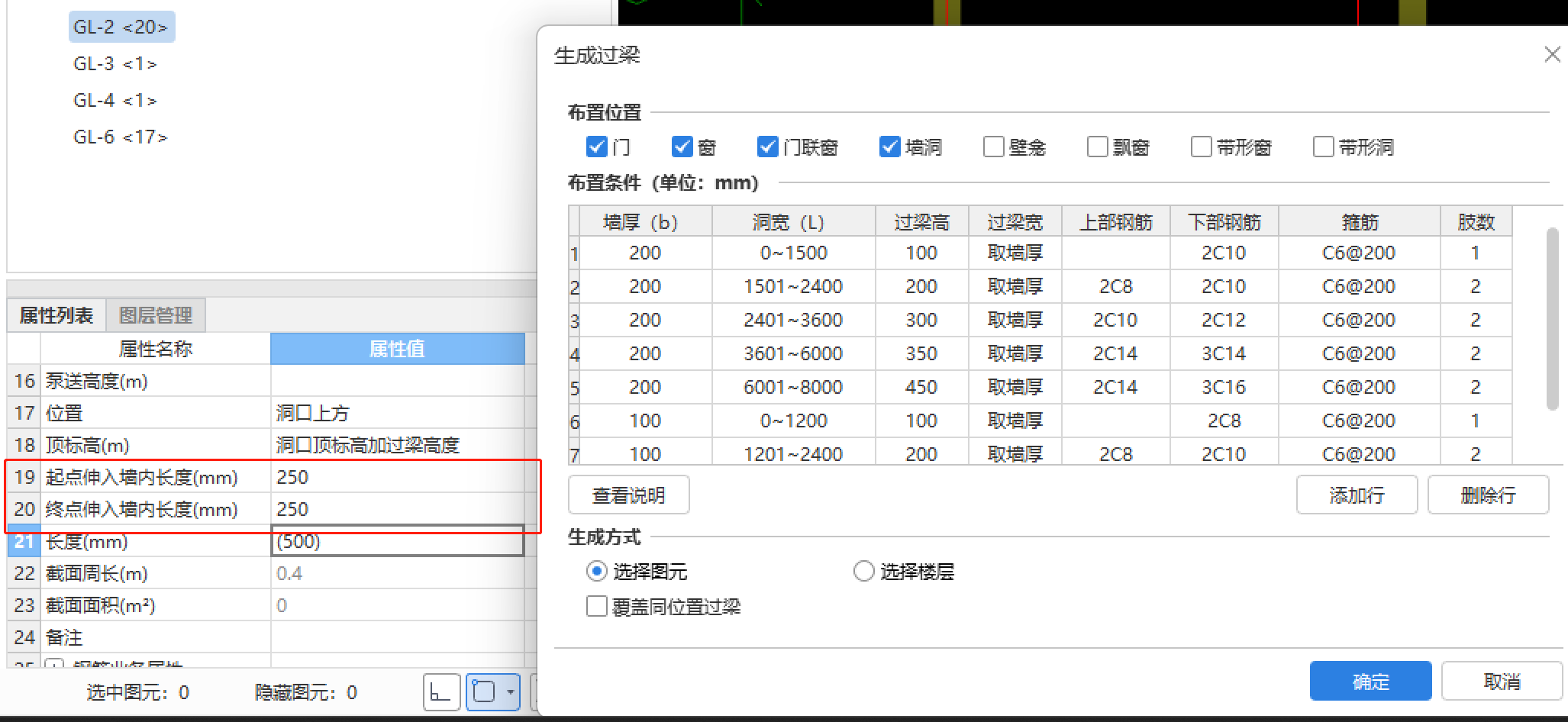Click 下部钢筋 cell 3C14
Viewport: 1568px width, 722px height.
pyautogui.click(x=1224, y=353)
